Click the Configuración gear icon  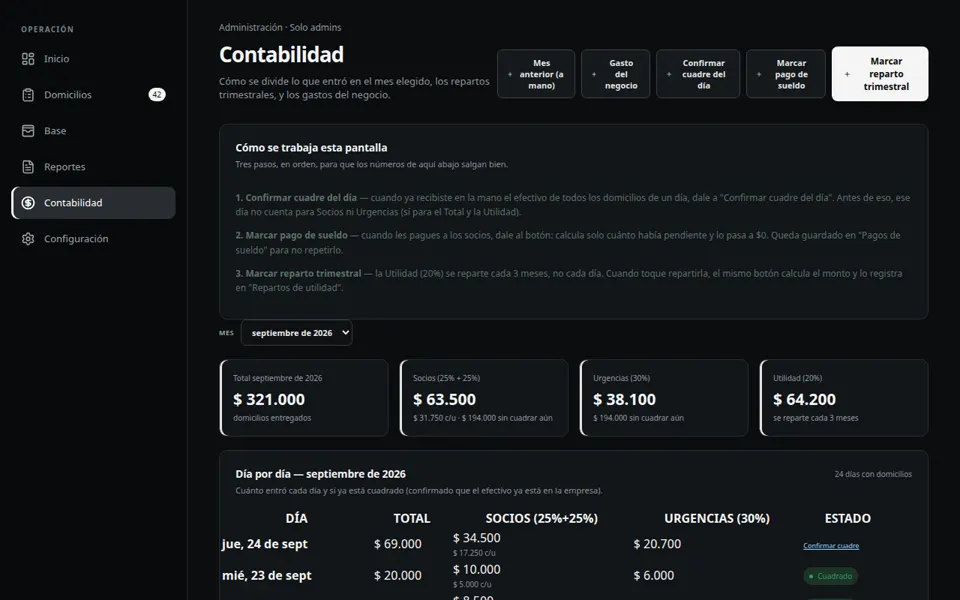28,239
